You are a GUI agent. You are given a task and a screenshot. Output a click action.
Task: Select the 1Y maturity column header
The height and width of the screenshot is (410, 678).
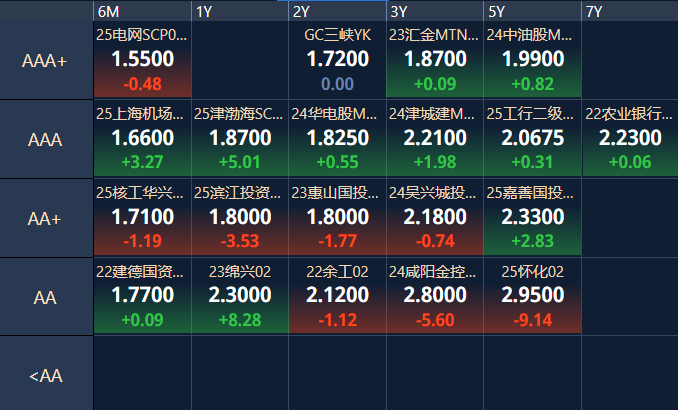tap(239, 11)
